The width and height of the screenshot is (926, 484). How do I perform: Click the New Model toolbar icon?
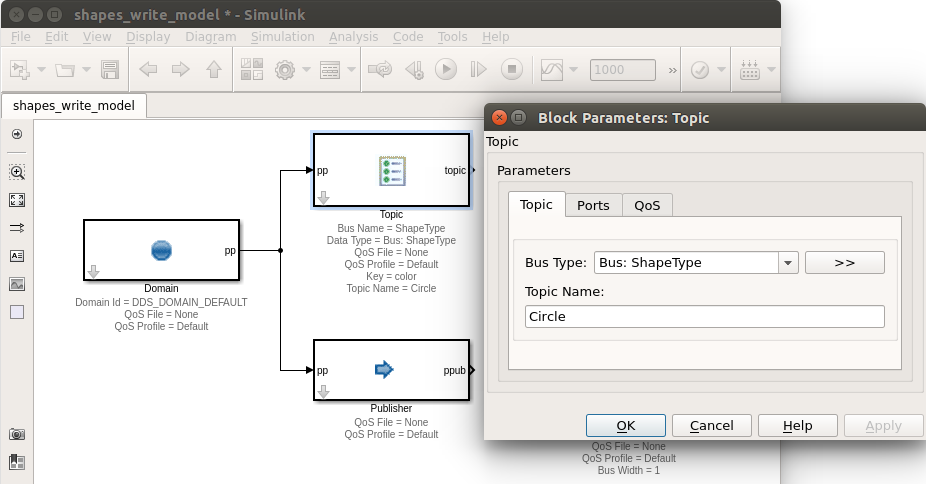tap(20, 70)
